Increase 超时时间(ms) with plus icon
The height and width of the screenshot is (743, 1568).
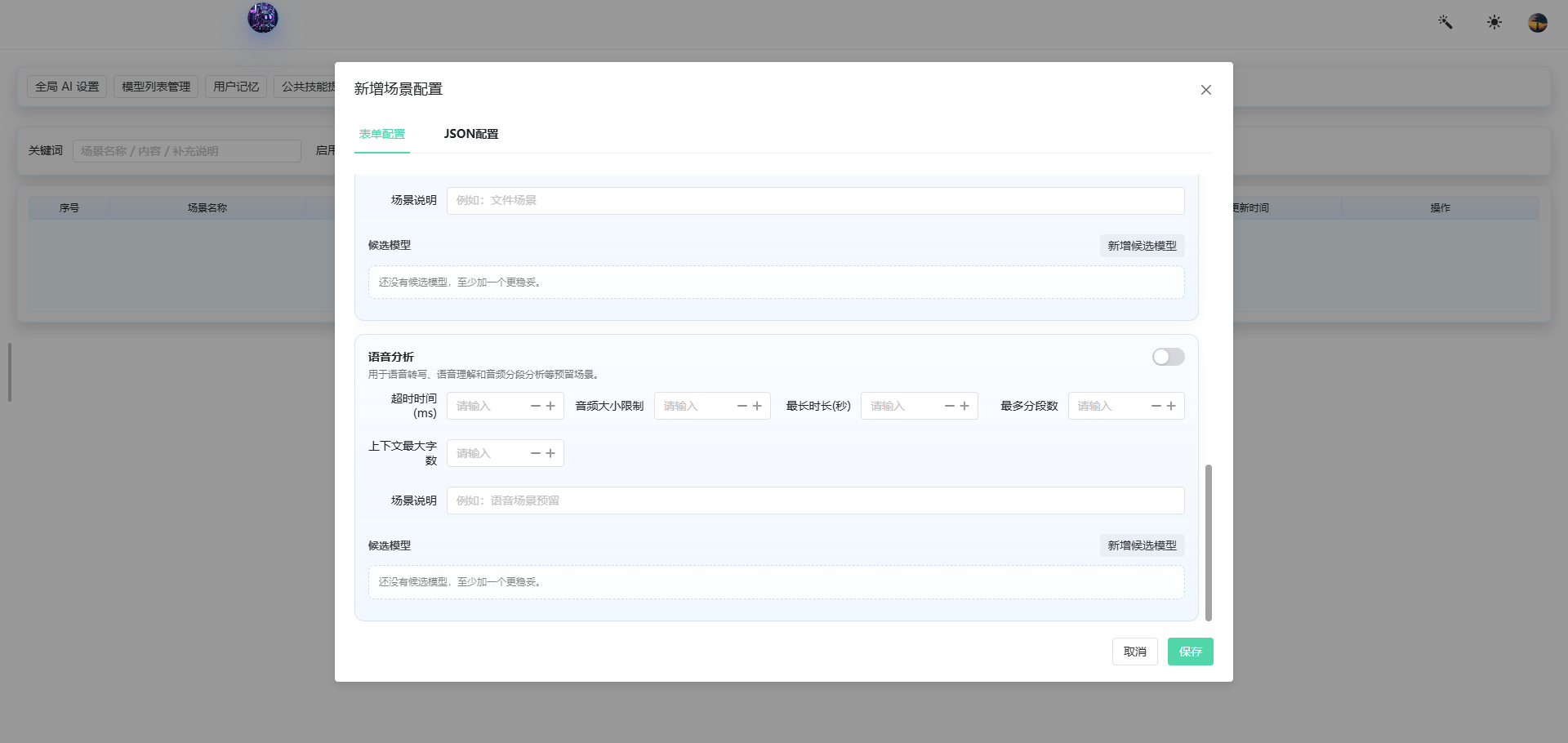pos(550,406)
